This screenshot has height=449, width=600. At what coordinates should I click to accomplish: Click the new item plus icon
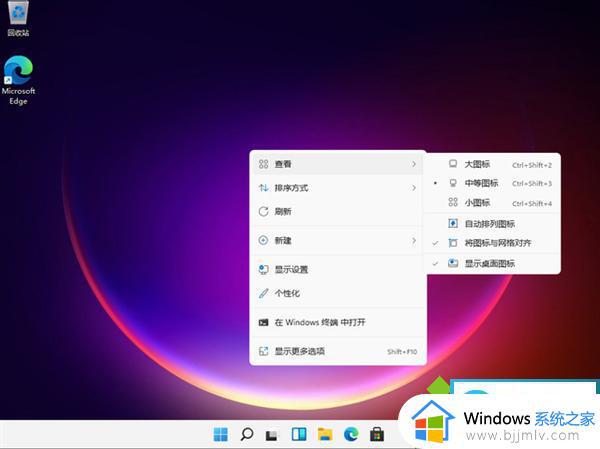pyautogui.click(x=263, y=240)
